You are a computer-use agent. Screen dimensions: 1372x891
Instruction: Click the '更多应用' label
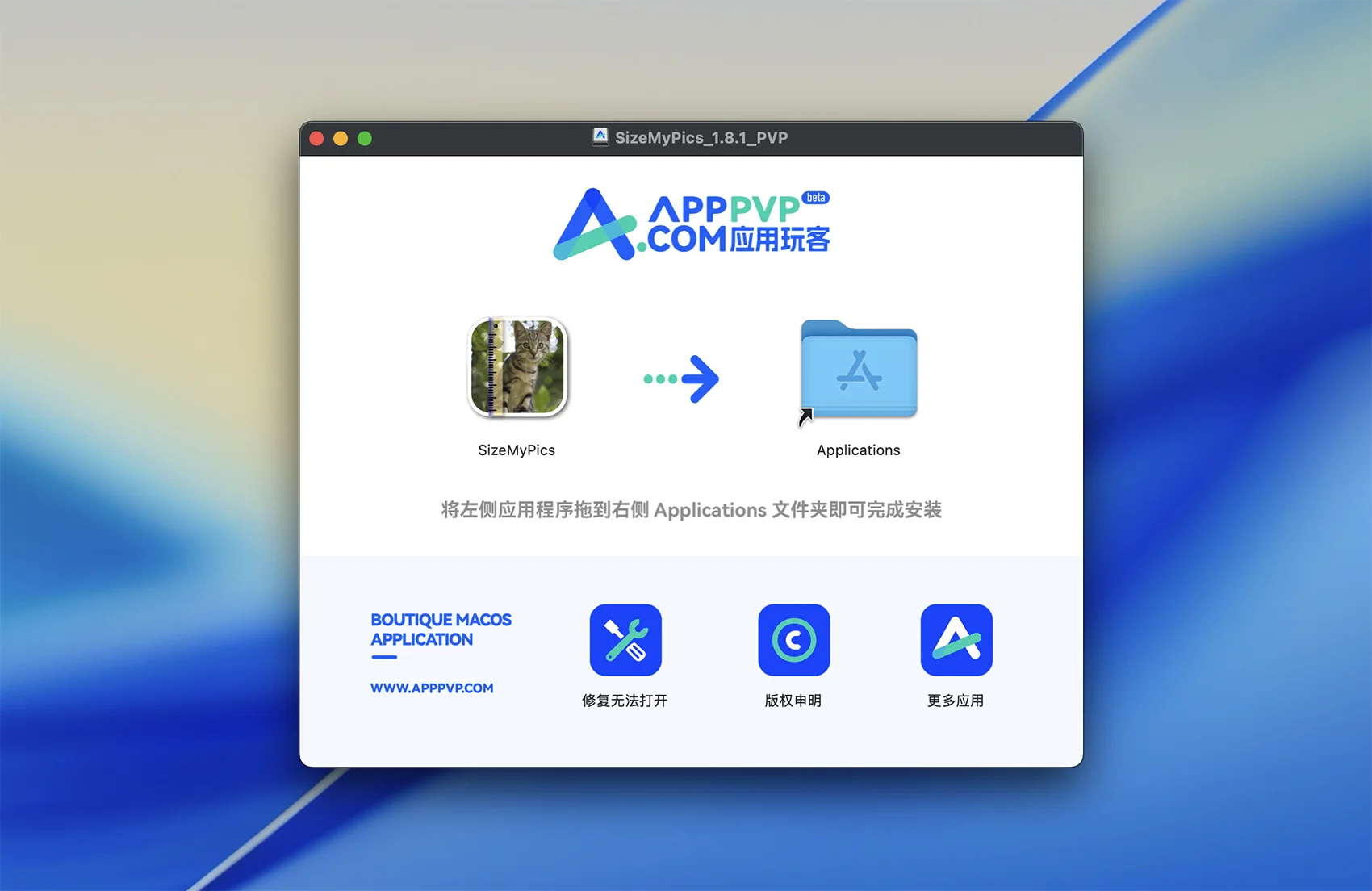point(956,701)
